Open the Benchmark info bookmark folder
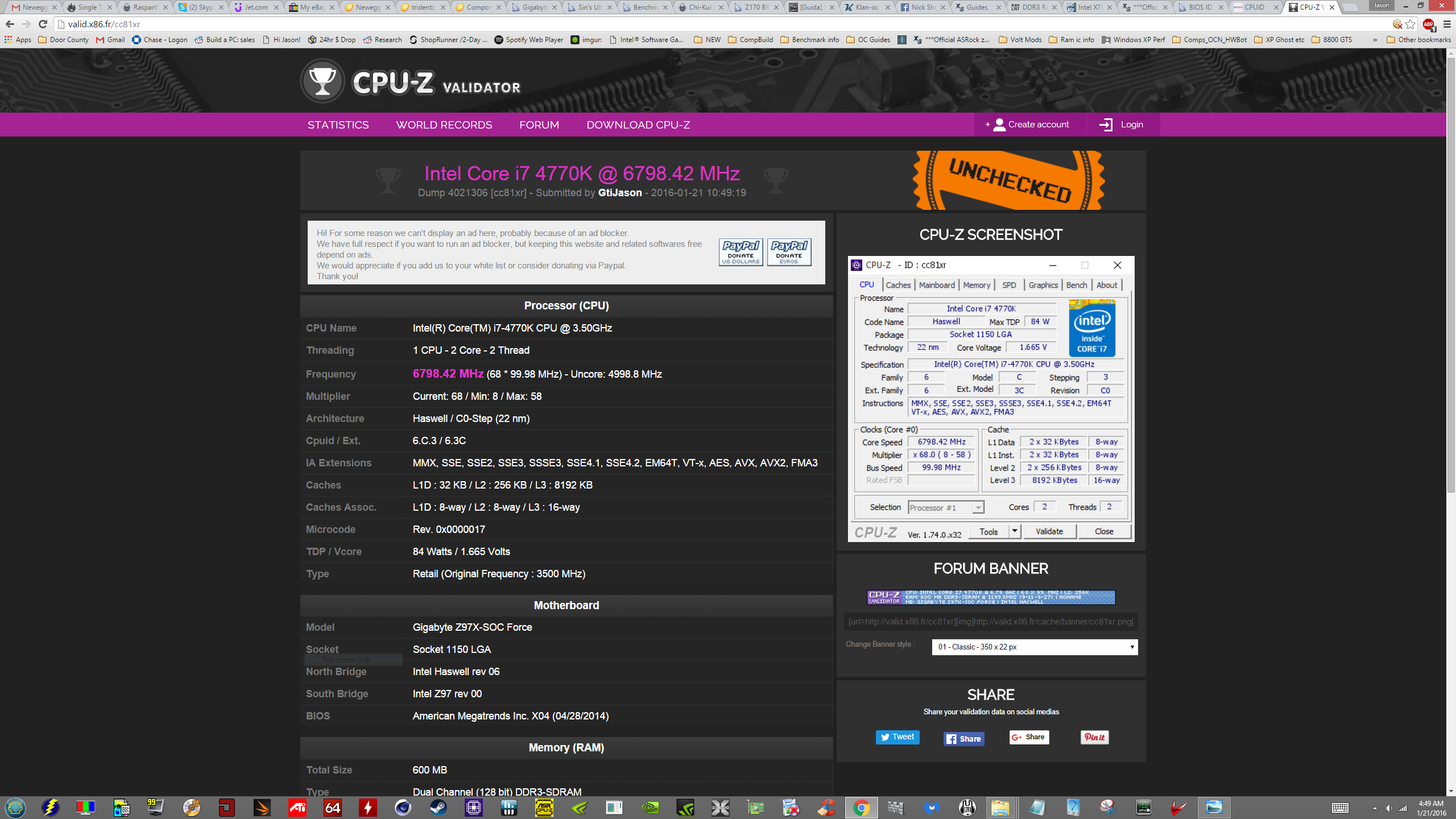Screen dimensions: 1456x819 [809, 39]
